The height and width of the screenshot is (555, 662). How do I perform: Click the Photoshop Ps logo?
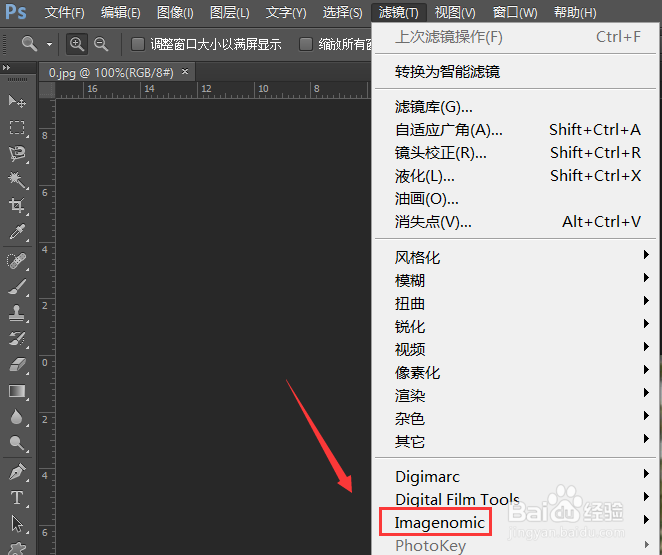[16, 12]
